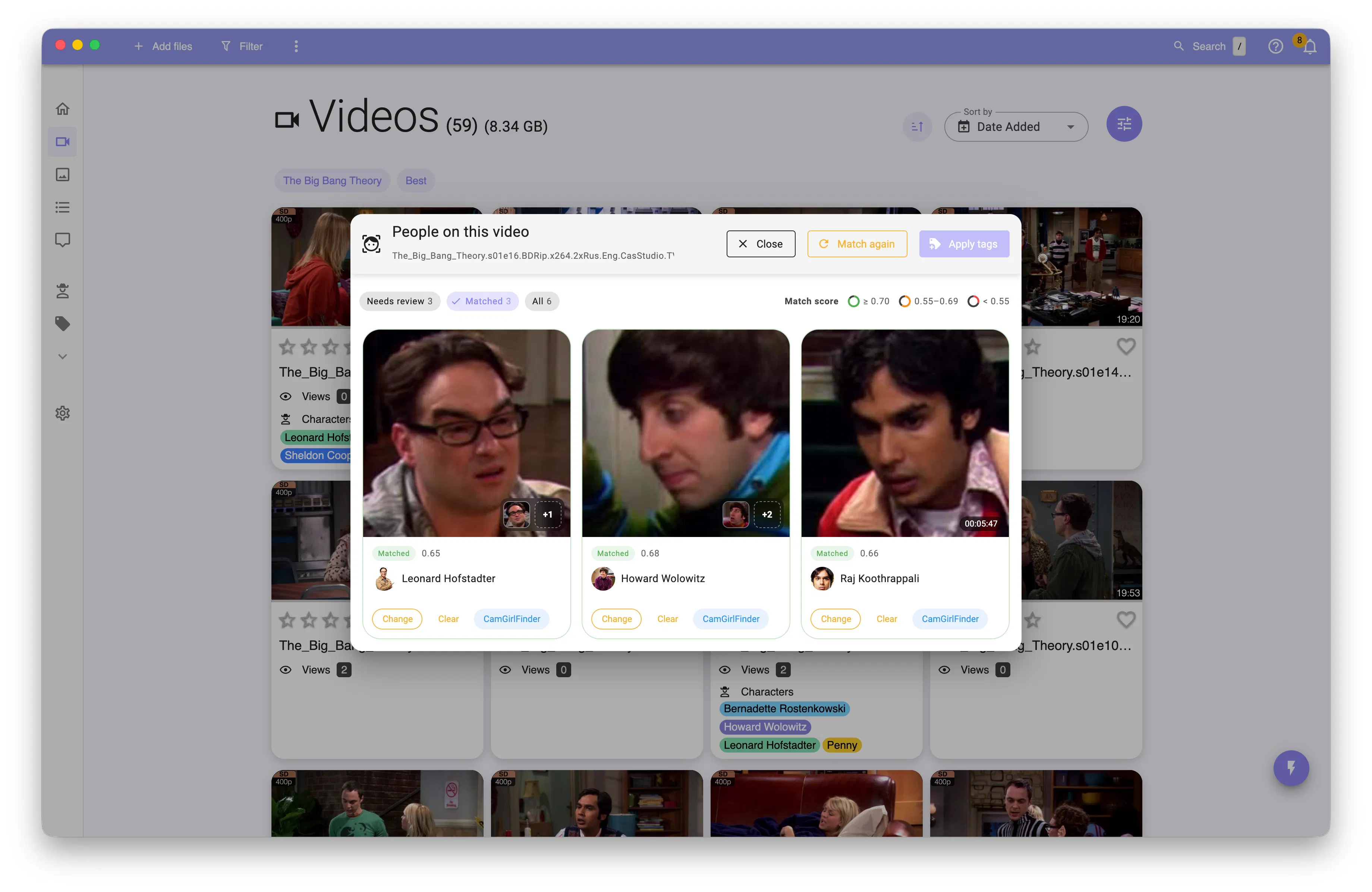Click the Search field in top bar

1209,46
